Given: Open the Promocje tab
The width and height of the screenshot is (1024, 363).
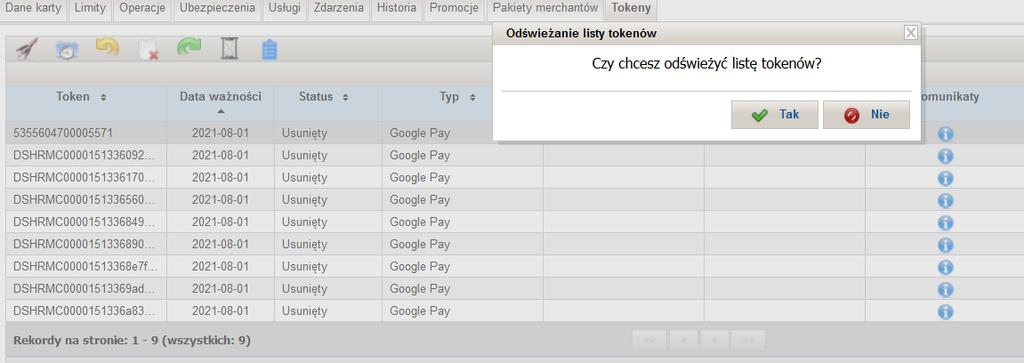Looking at the screenshot, I should (454, 8).
